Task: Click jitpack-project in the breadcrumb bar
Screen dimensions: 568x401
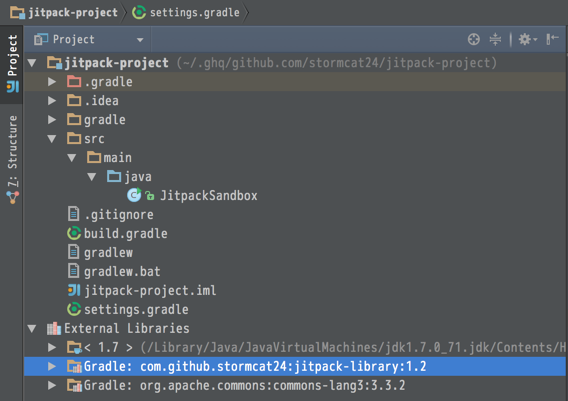Action: (64, 13)
